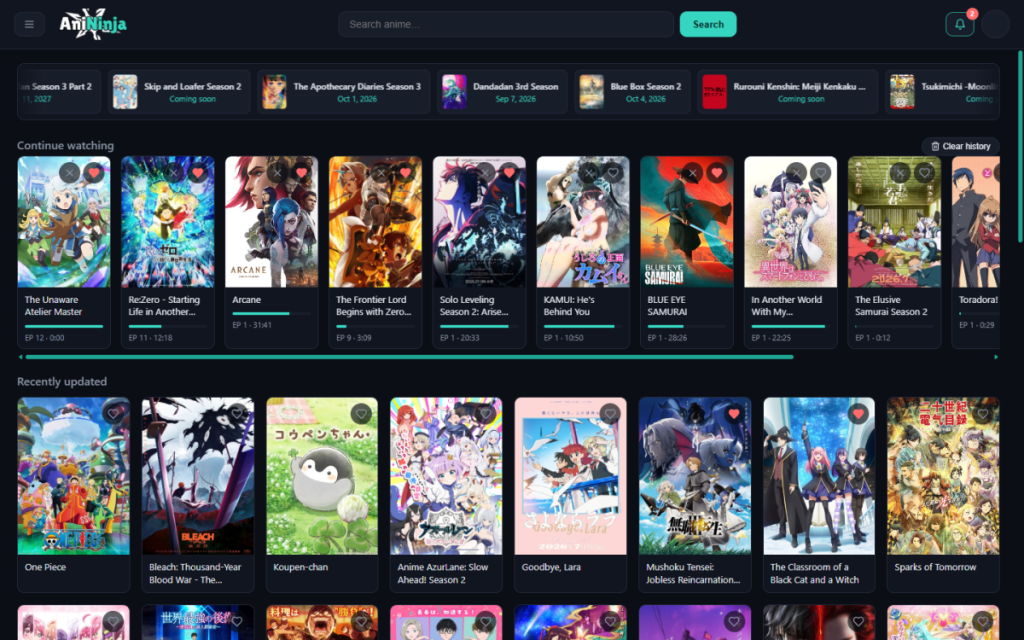Toggle favorite heart on BLUE EYE SAMURAI

click(717, 173)
